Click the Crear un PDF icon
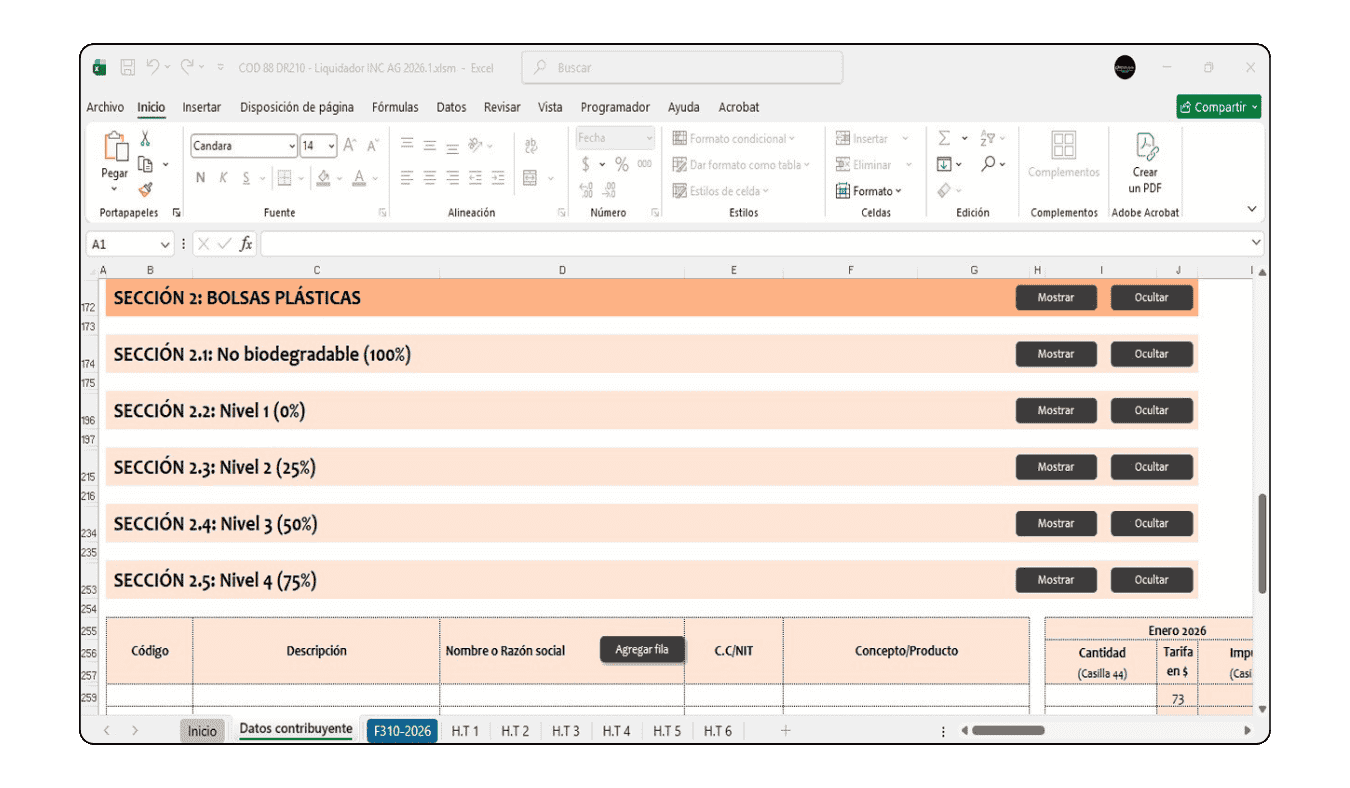This screenshot has width=1350, height=788. [1145, 147]
